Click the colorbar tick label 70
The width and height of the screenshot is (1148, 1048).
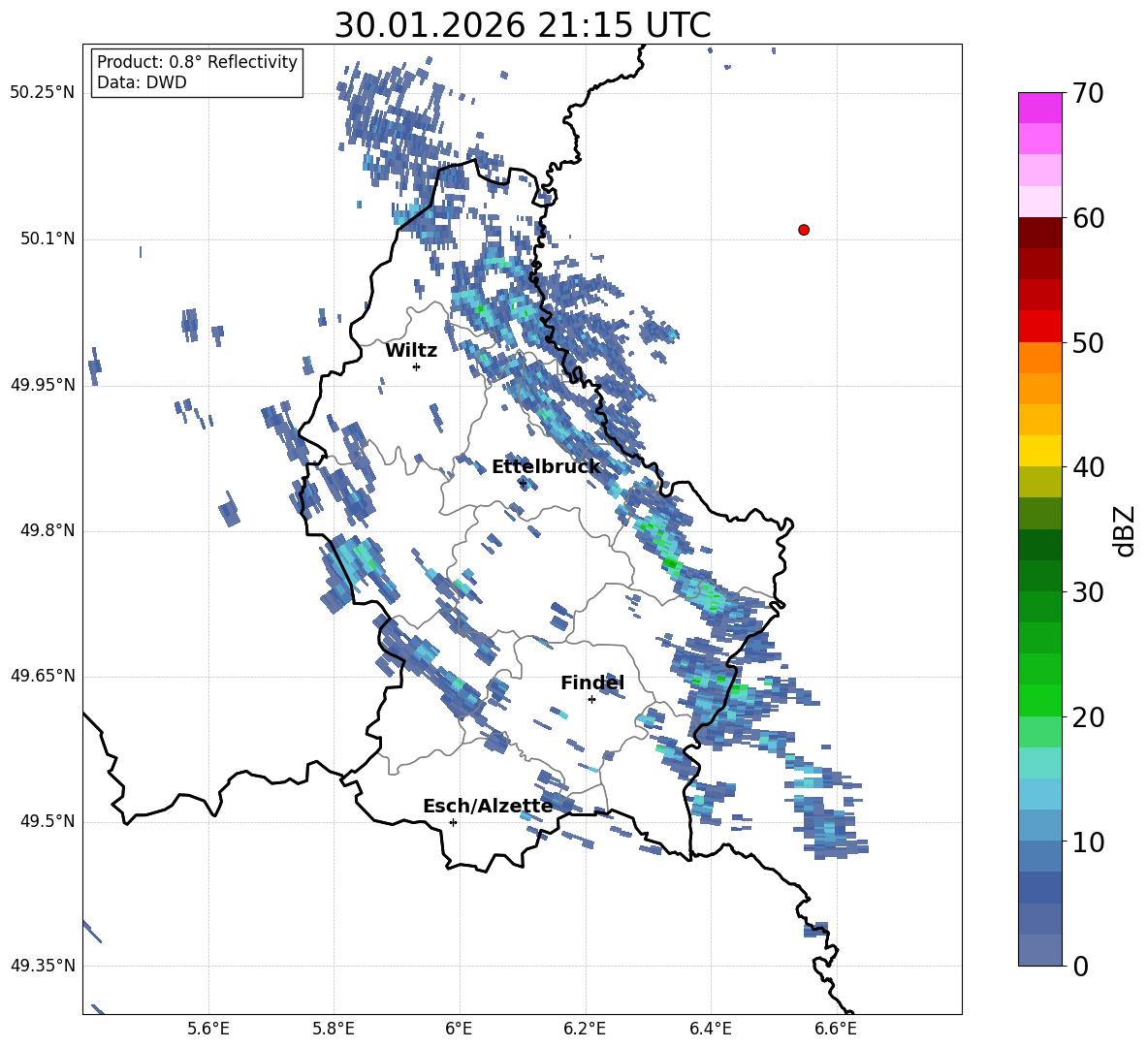point(1088,93)
